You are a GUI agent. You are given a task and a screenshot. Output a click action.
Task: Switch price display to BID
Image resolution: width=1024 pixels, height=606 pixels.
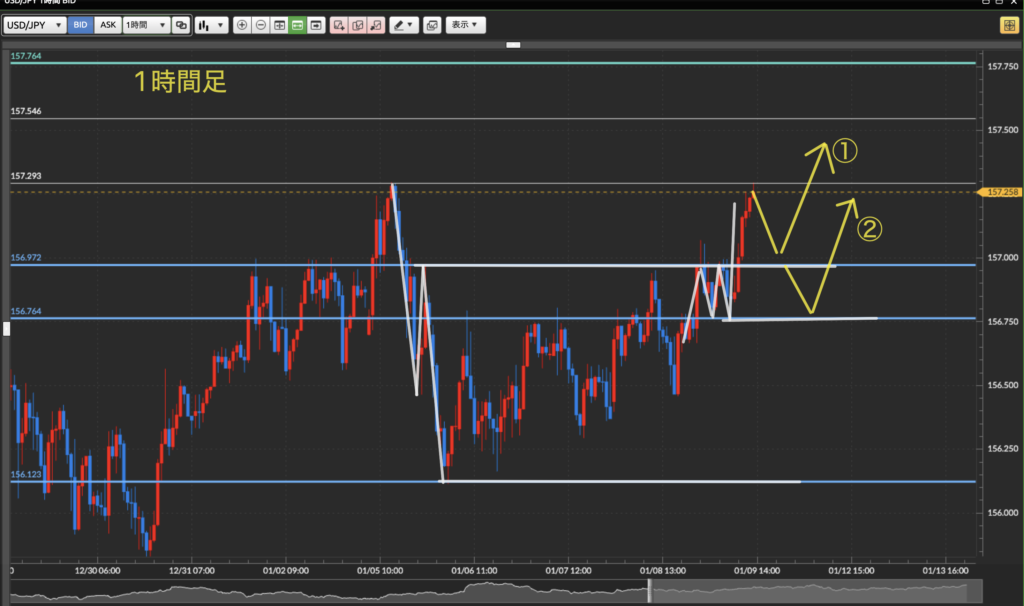pyautogui.click(x=81, y=25)
